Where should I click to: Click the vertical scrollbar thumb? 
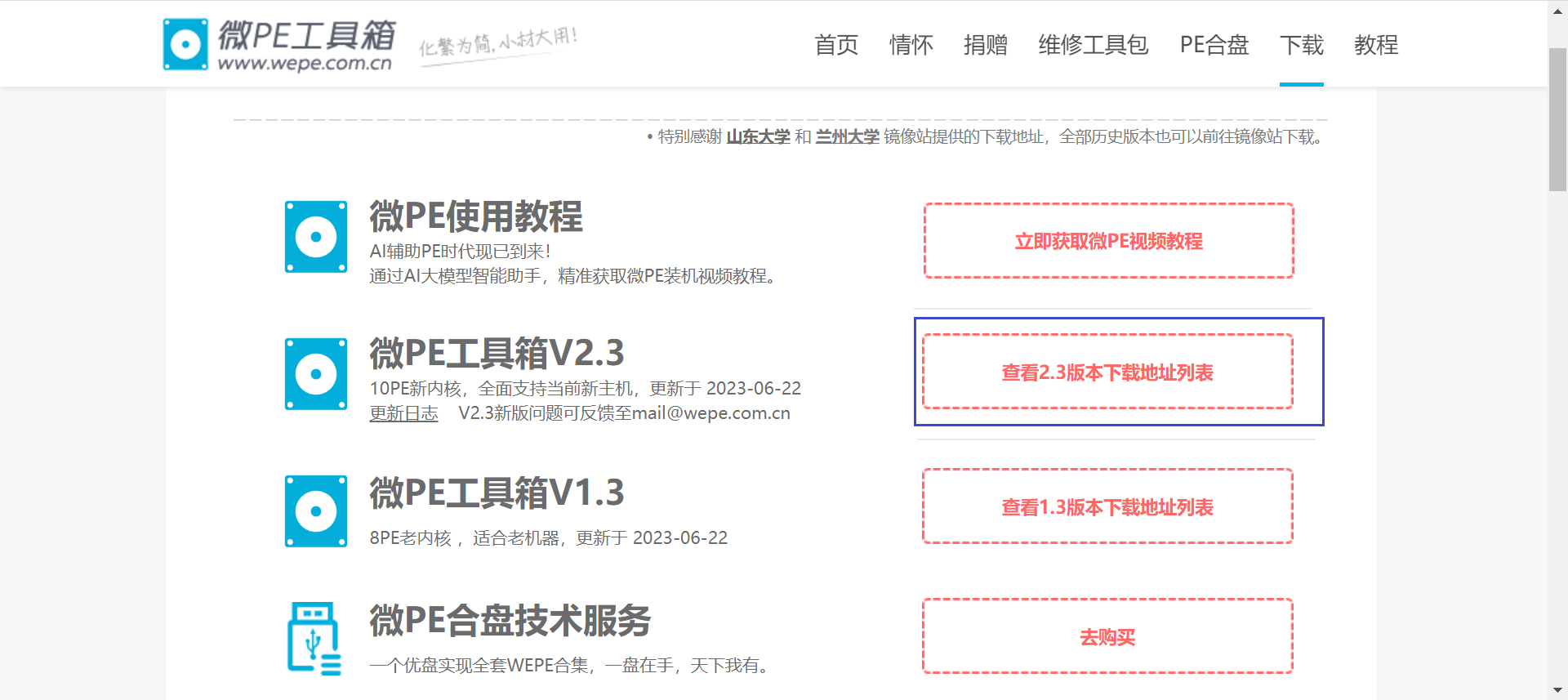click(1558, 119)
